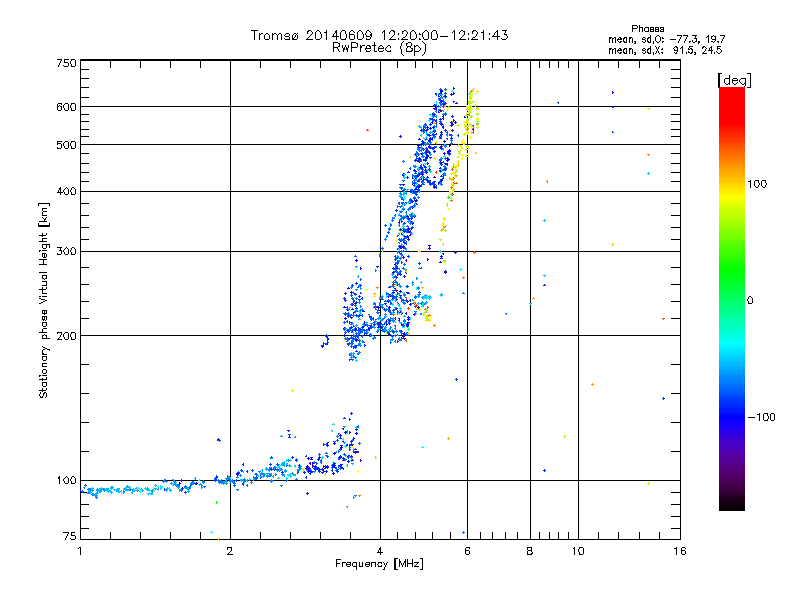Click the 'Stationary phase Virtual Height [km]' label
Screen dimensions: 800x600
(x=44, y=301)
